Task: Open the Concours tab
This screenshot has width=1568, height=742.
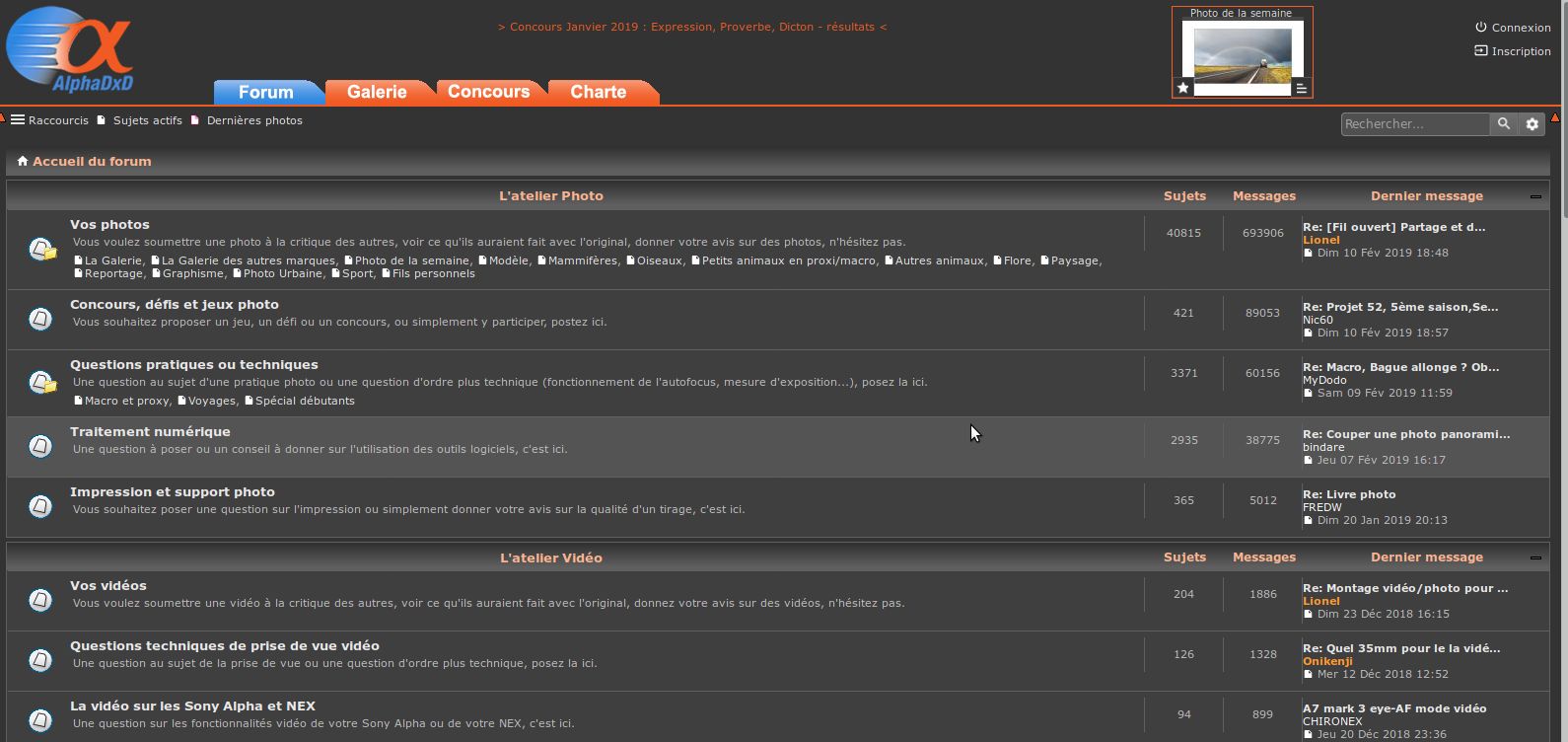Action: click(488, 92)
